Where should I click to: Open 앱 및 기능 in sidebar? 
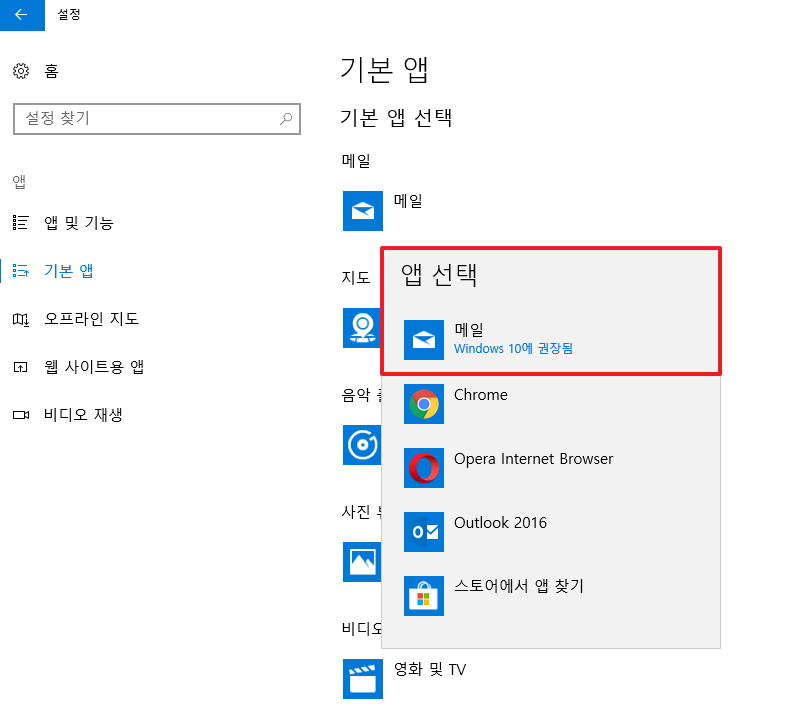coord(79,223)
